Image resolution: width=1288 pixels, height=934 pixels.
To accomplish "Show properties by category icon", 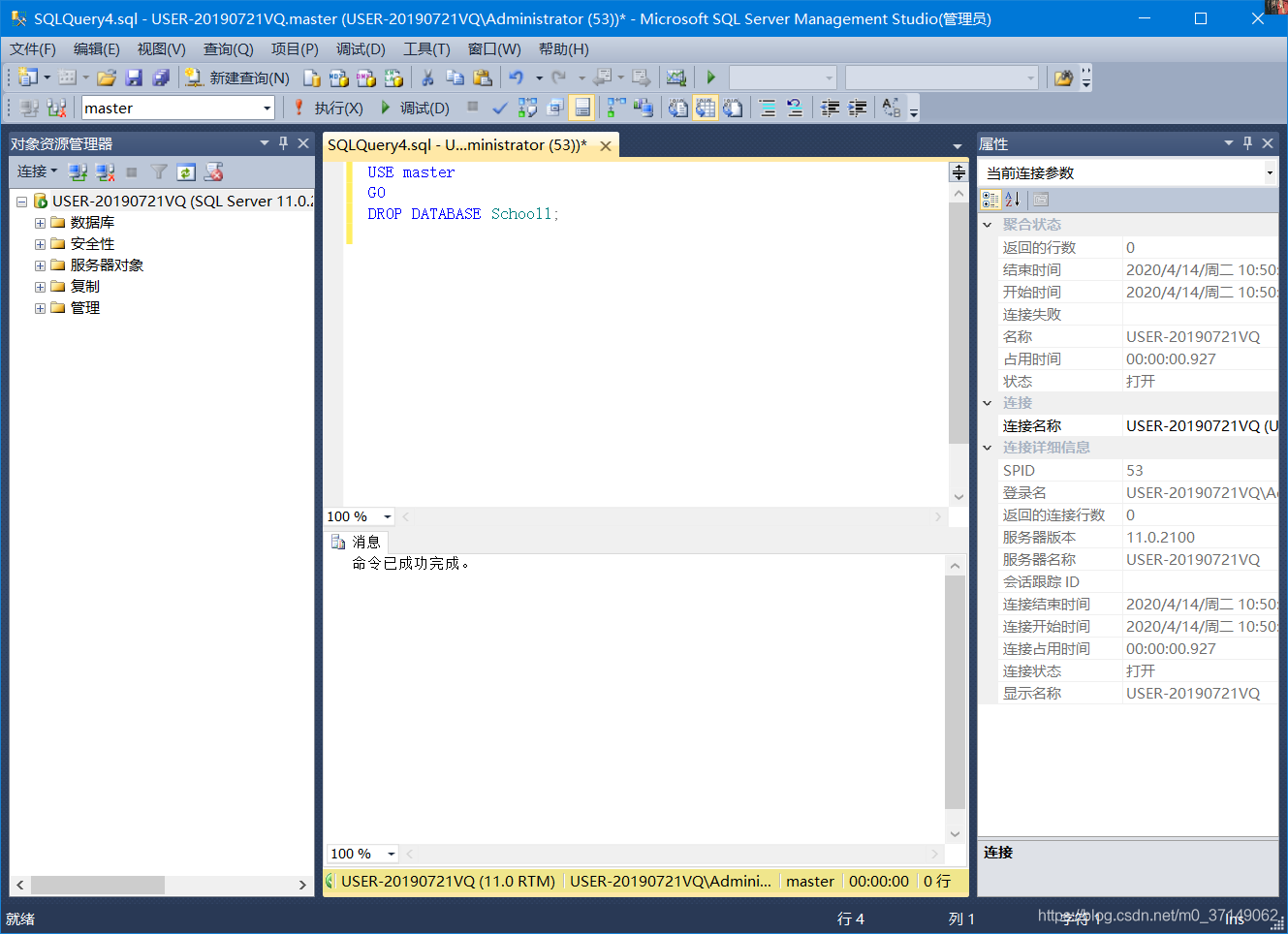I will [x=990, y=199].
